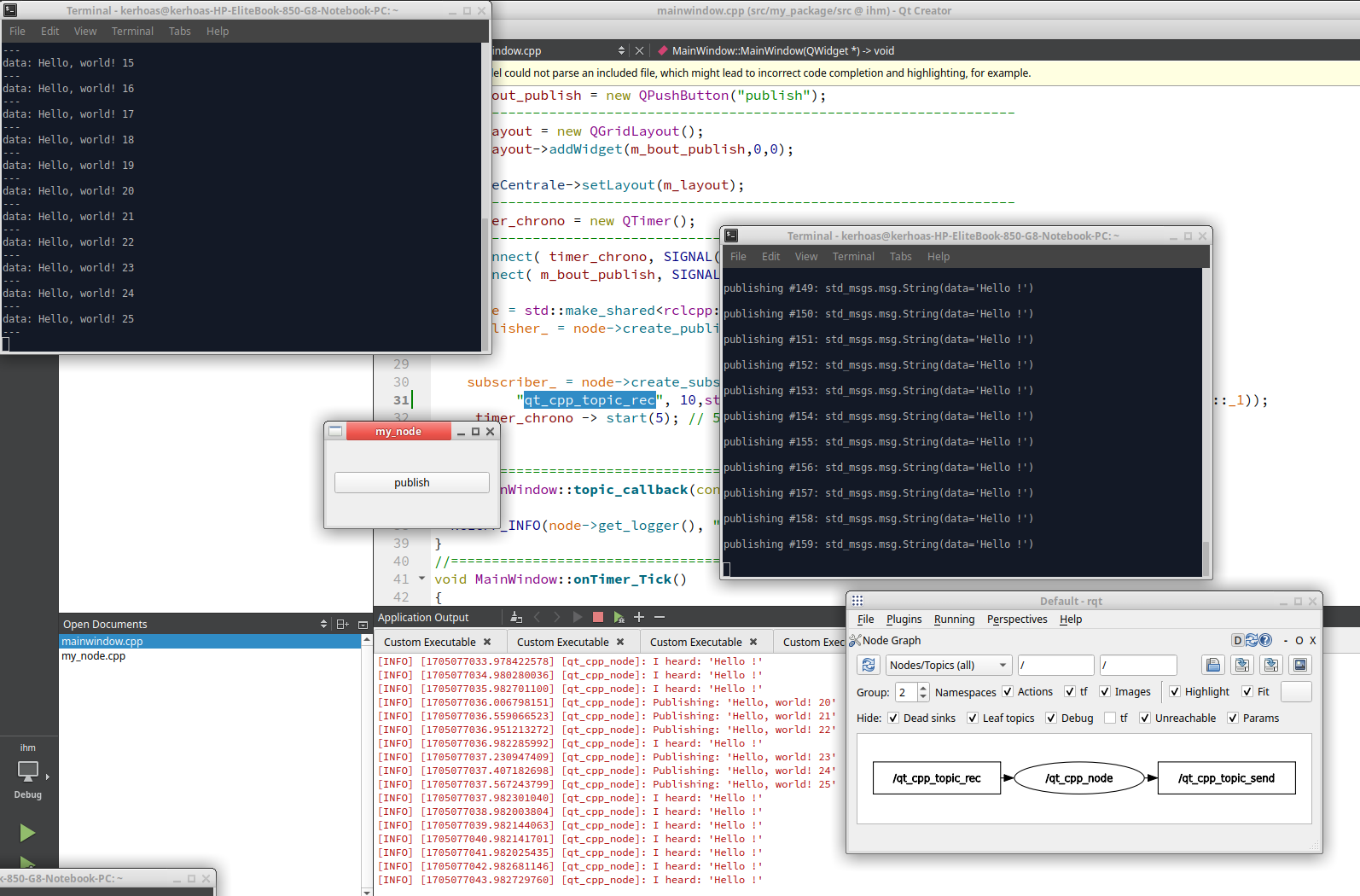The image size is (1360, 896).
Task: Open Edit menu in publisher terminal
Action: coord(771,256)
